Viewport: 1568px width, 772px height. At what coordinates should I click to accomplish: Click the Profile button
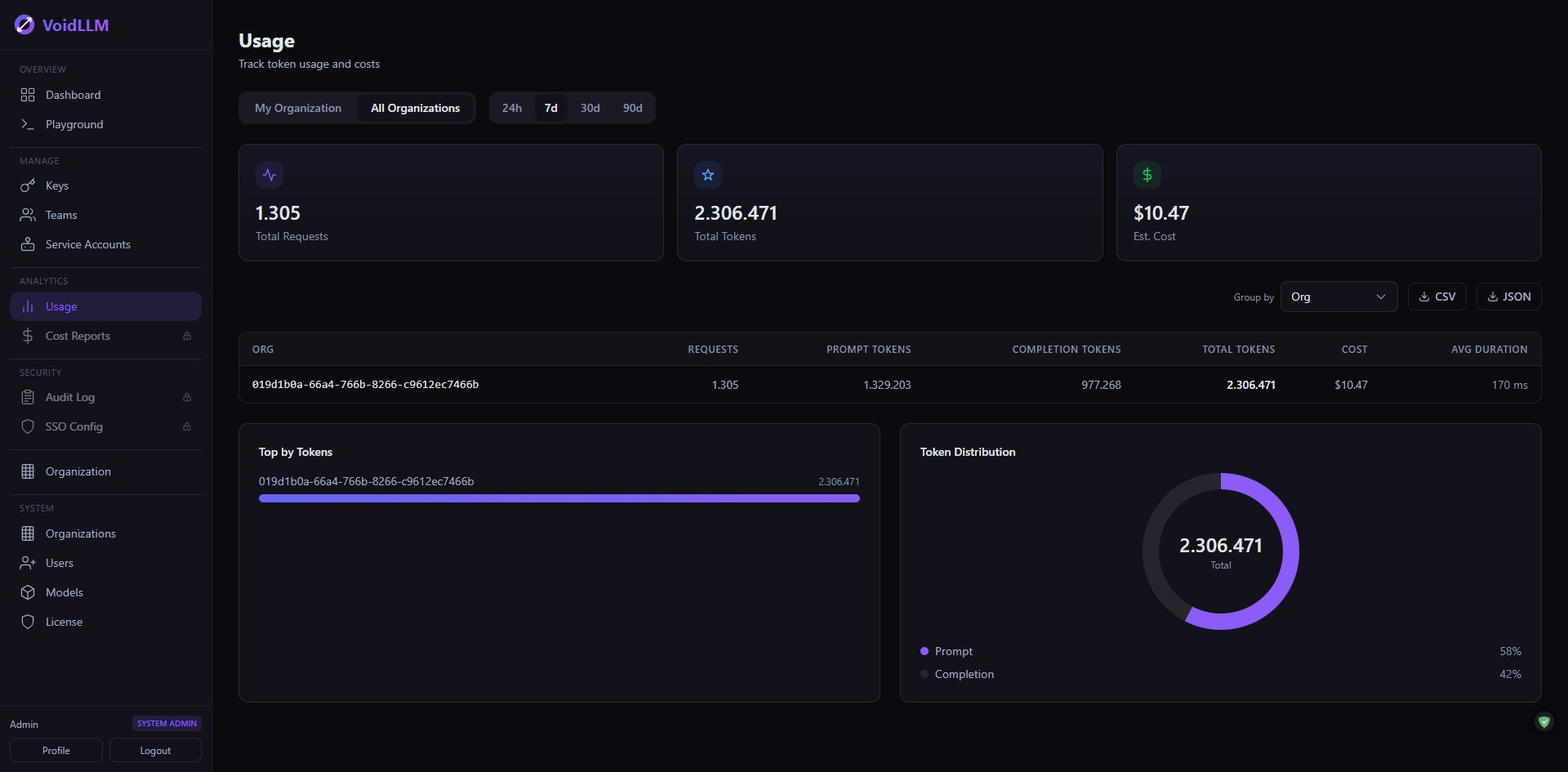(56, 750)
